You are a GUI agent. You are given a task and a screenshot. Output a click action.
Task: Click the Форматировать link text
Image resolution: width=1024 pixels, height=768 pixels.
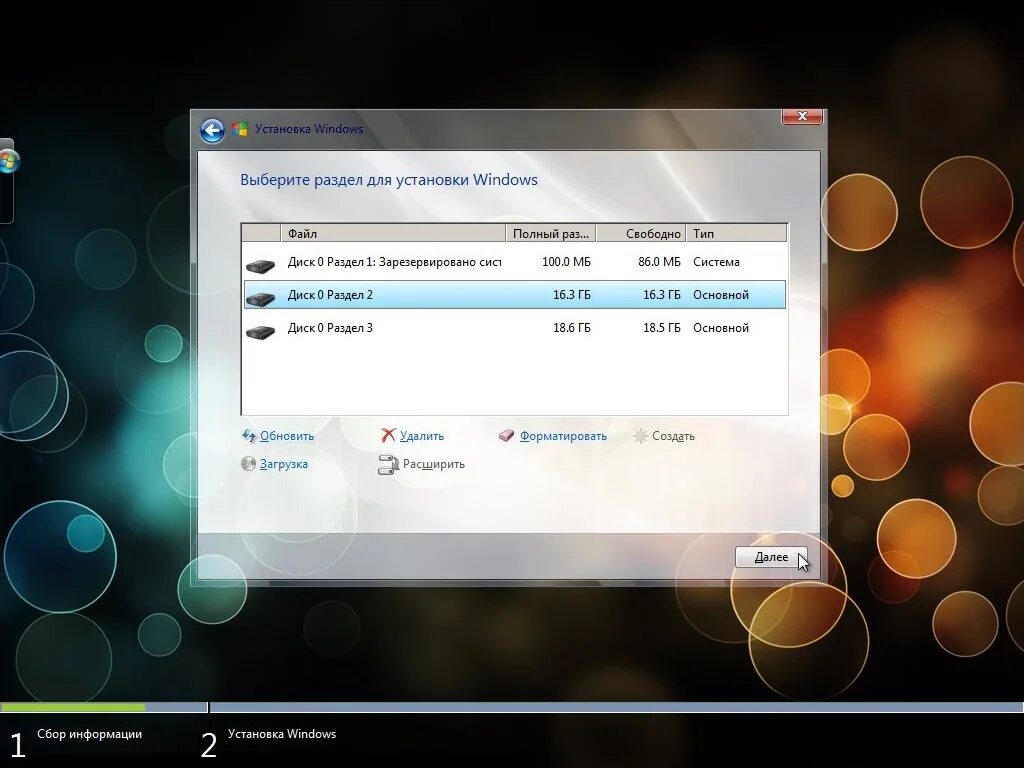562,435
